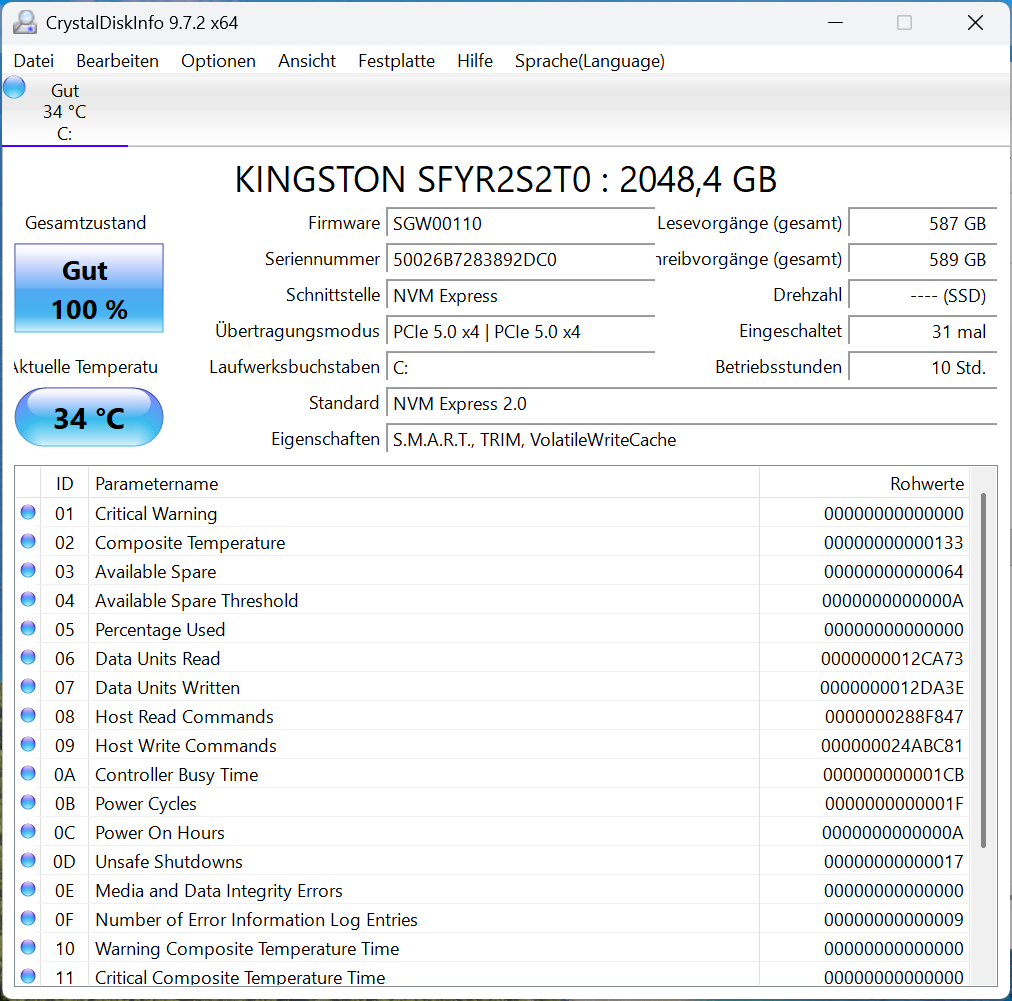Click the status orb for Composite Temperature
Image resolution: width=1012 pixels, height=1001 pixels.
coord(28,541)
